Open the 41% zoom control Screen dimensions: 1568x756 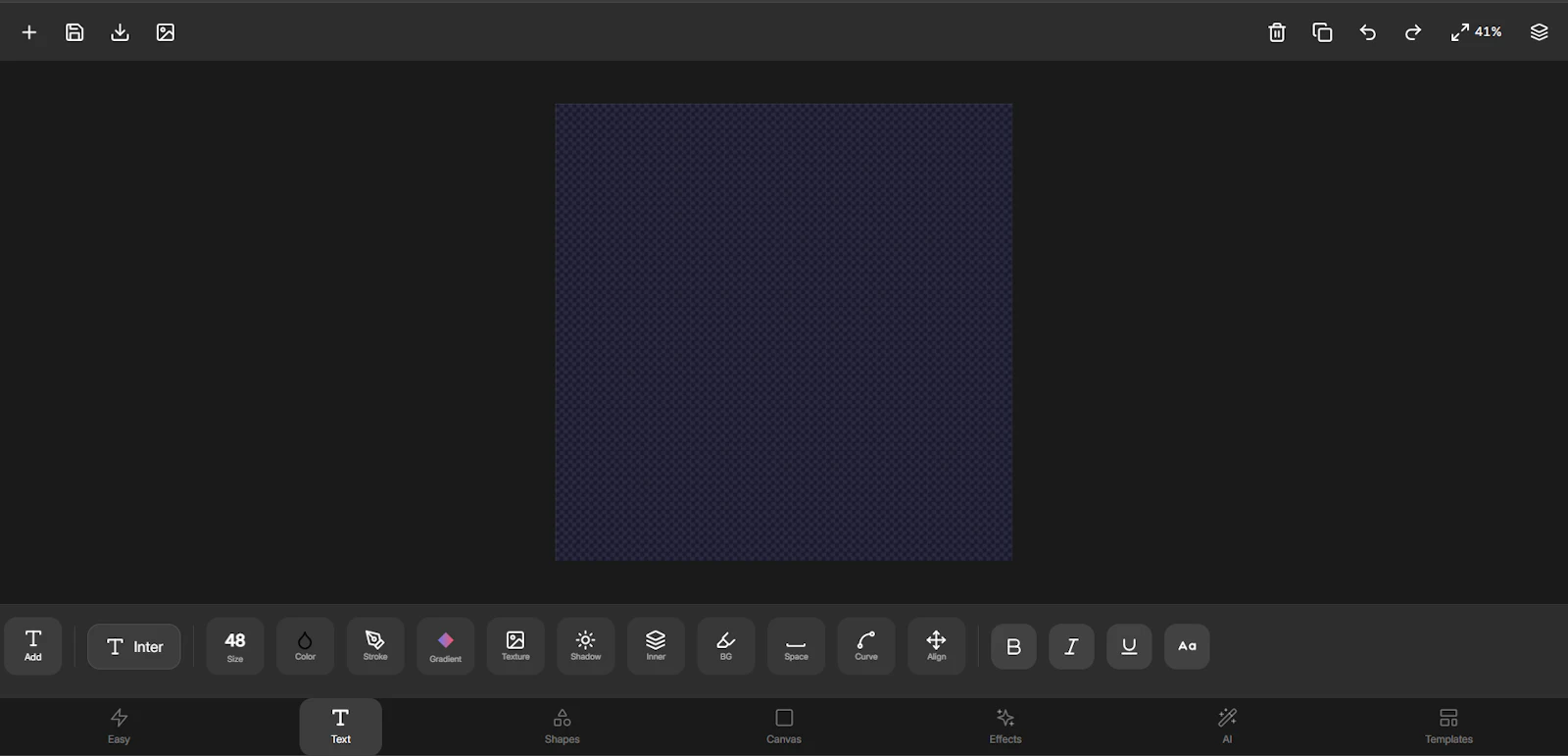pos(1476,32)
